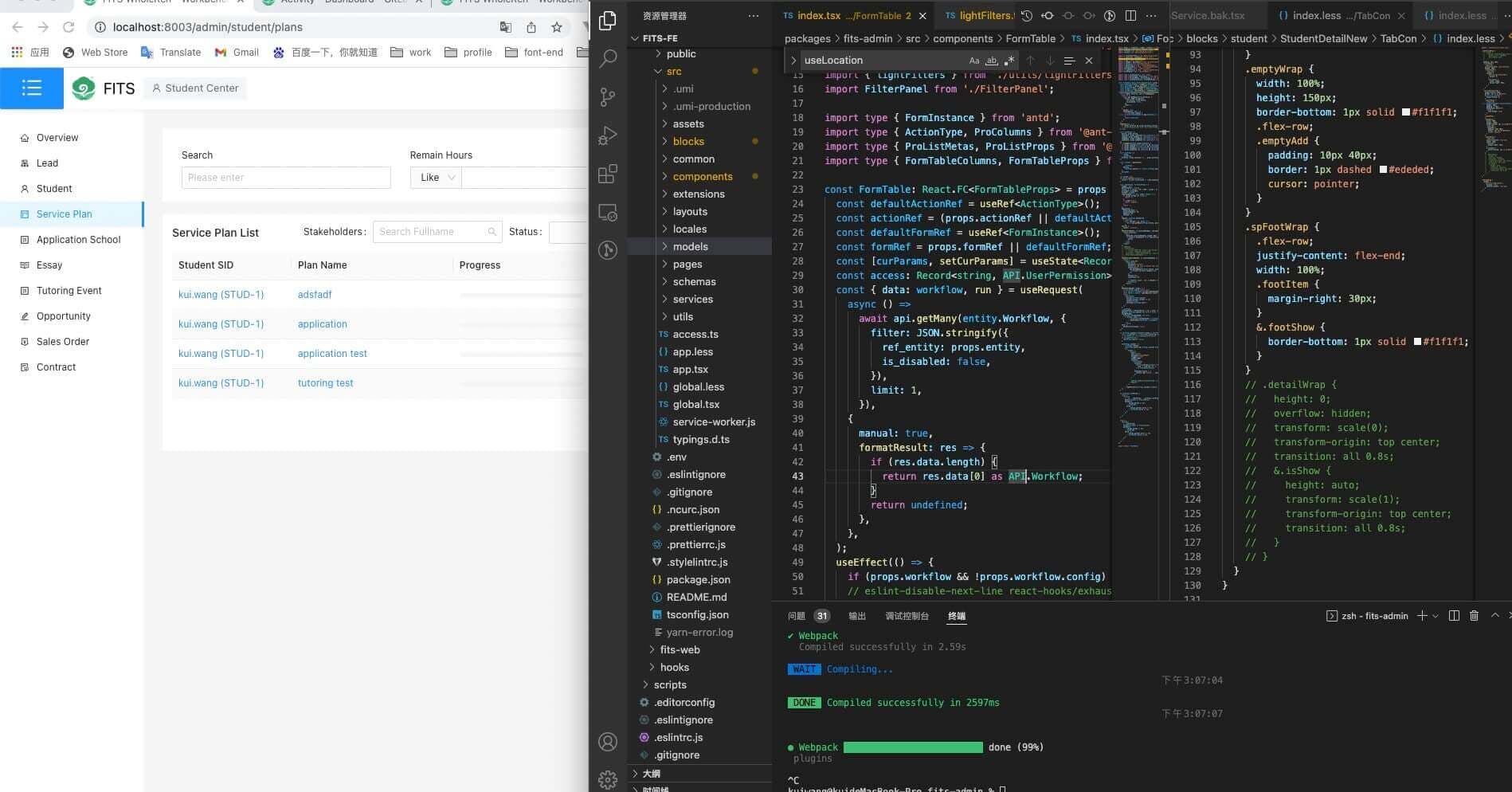Expand the replace field chevron in find widget
The height and width of the screenshot is (792, 1512).
(x=793, y=61)
